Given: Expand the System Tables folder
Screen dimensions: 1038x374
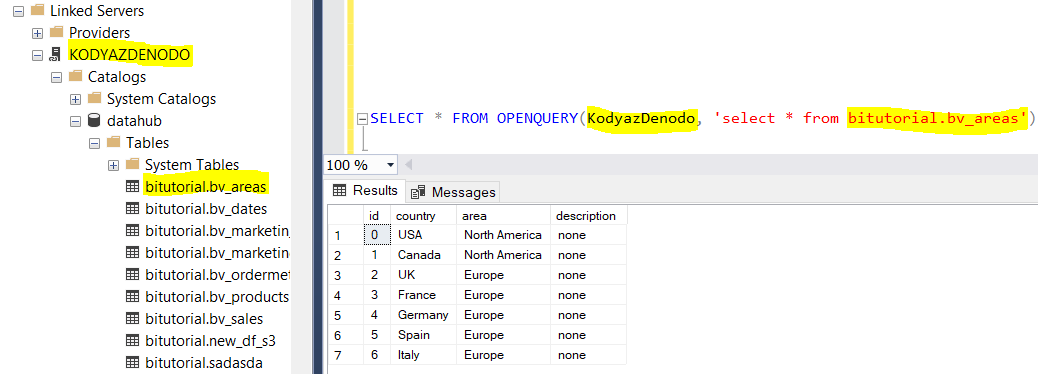Looking at the screenshot, I should pos(113,165).
